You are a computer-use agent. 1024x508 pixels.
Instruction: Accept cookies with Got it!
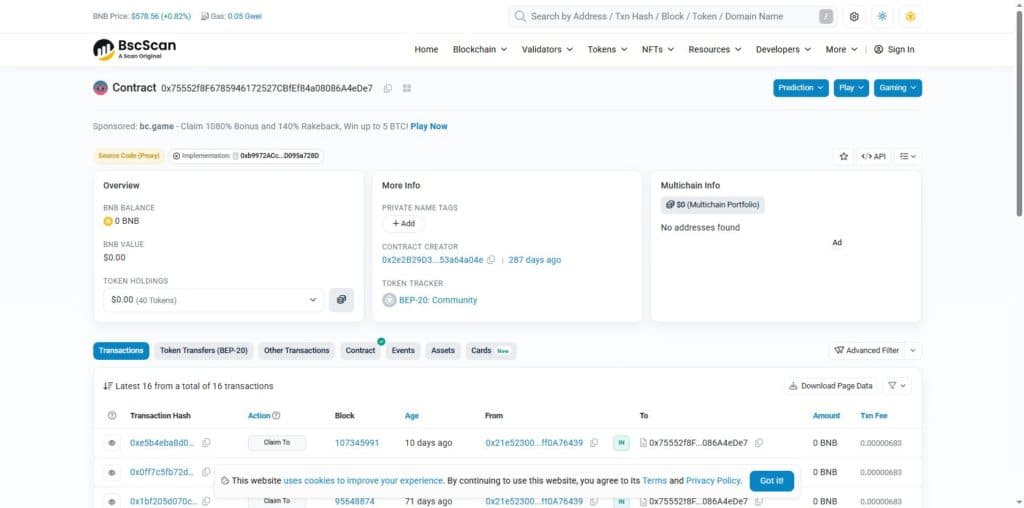point(771,481)
